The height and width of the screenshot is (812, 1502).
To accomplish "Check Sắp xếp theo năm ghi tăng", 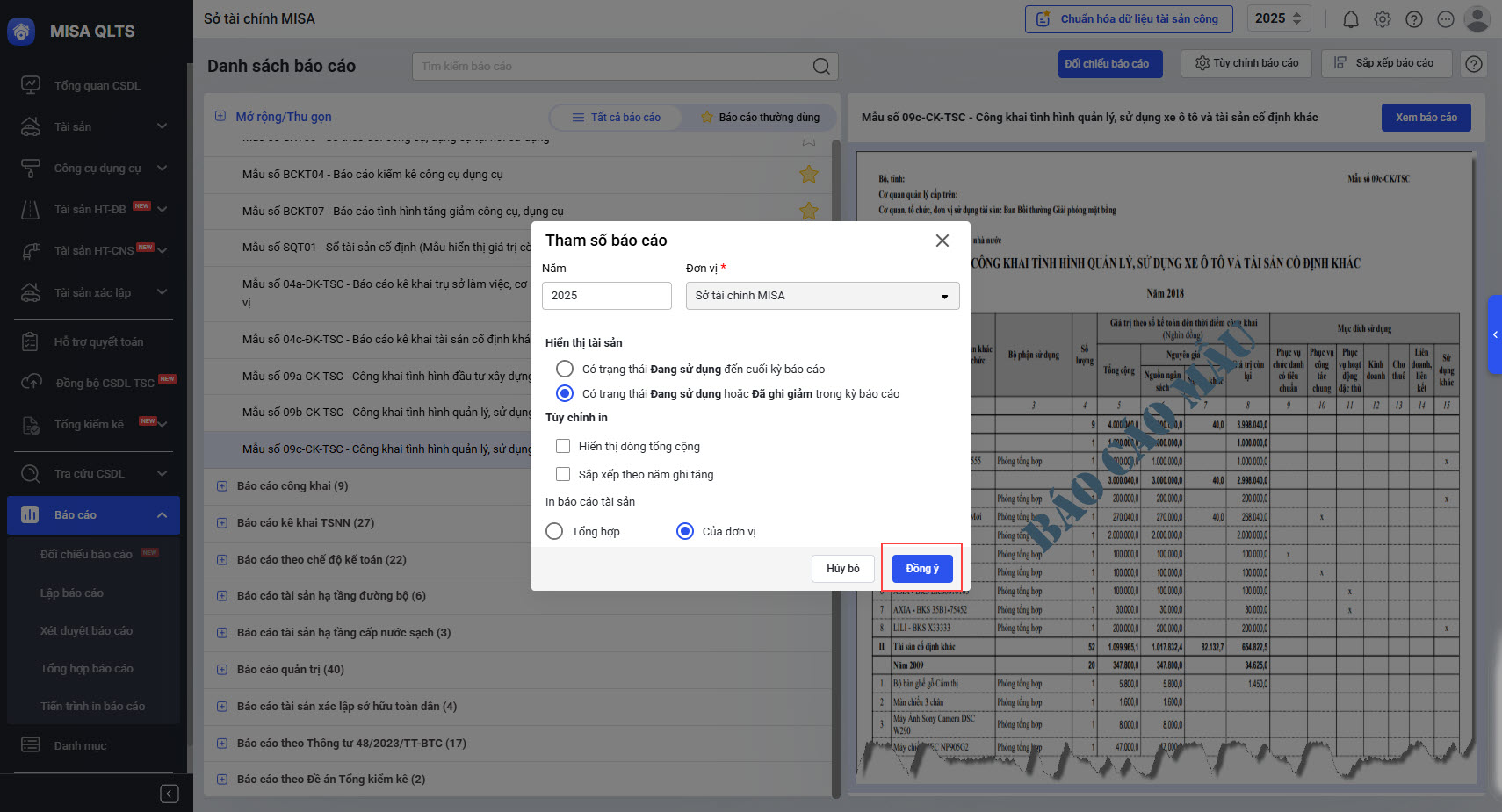I will (x=563, y=474).
